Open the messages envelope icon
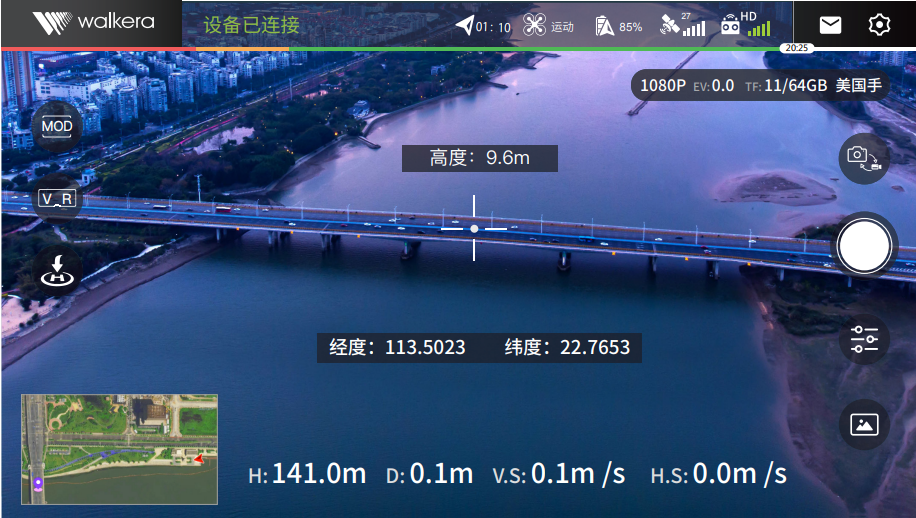The width and height of the screenshot is (916, 518). (830, 25)
